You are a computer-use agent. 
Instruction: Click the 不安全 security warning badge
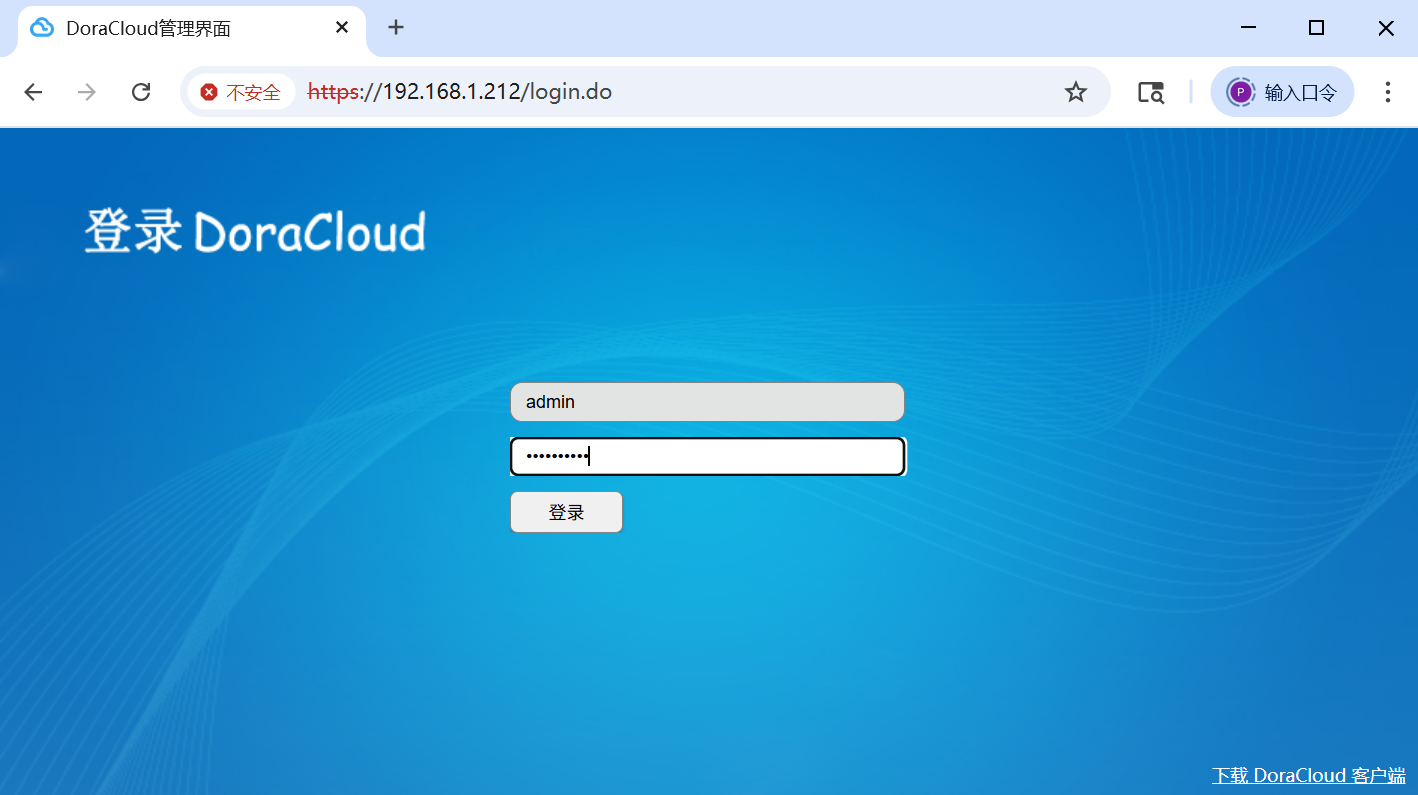241,92
